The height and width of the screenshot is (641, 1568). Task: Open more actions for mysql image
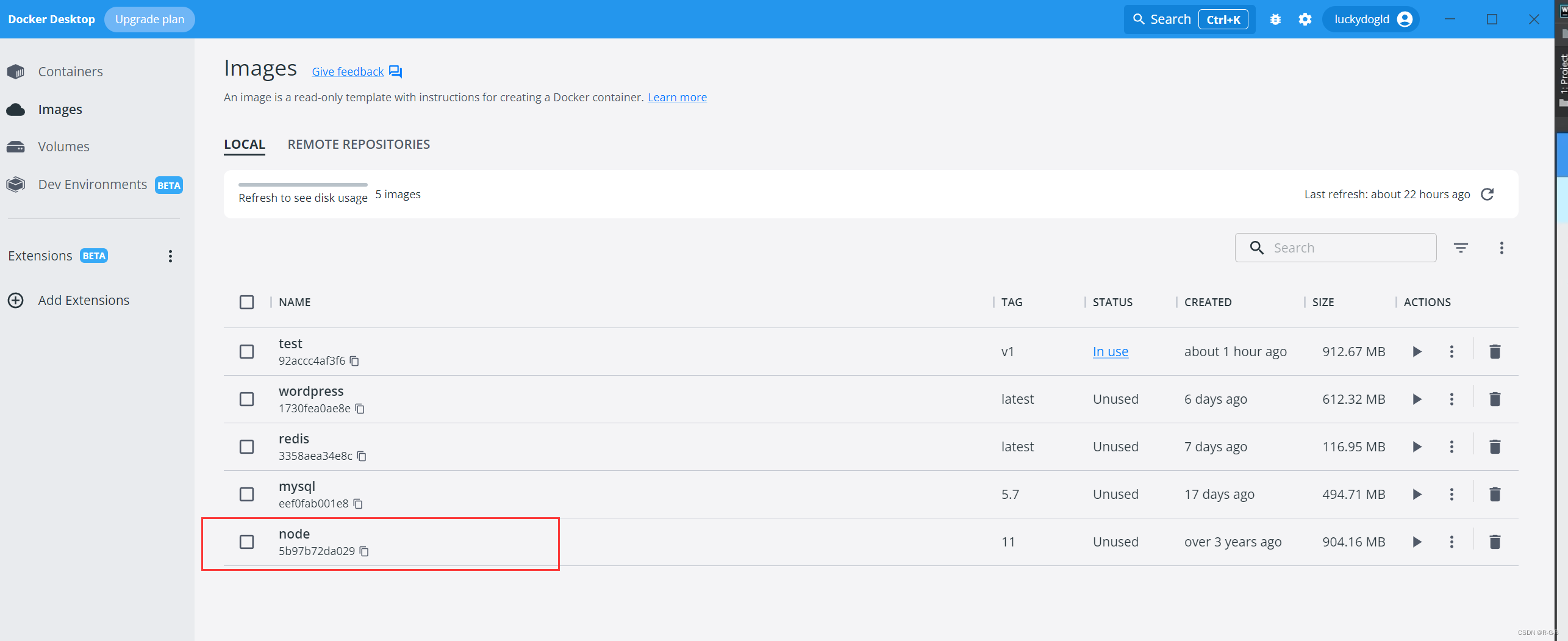click(x=1452, y=494)
